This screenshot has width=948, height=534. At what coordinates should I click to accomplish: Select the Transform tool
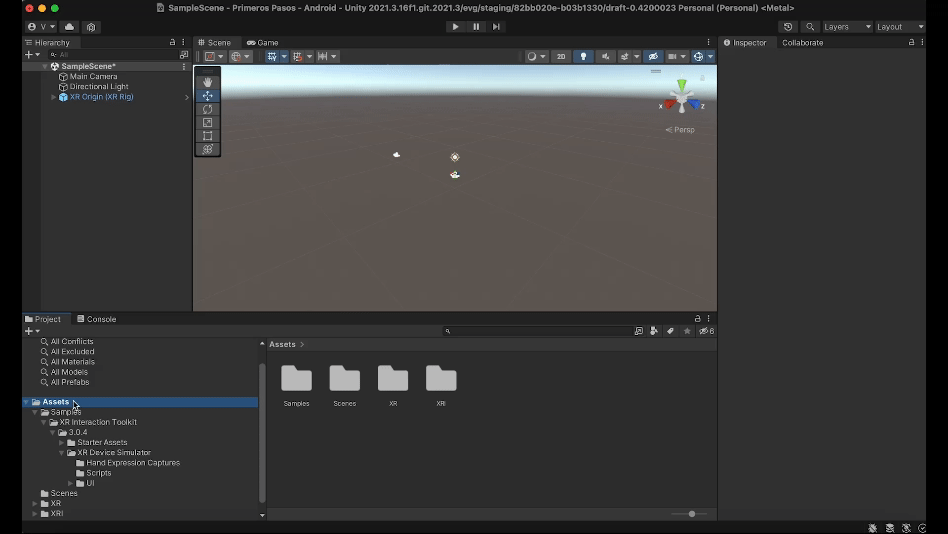pos(207,149)
